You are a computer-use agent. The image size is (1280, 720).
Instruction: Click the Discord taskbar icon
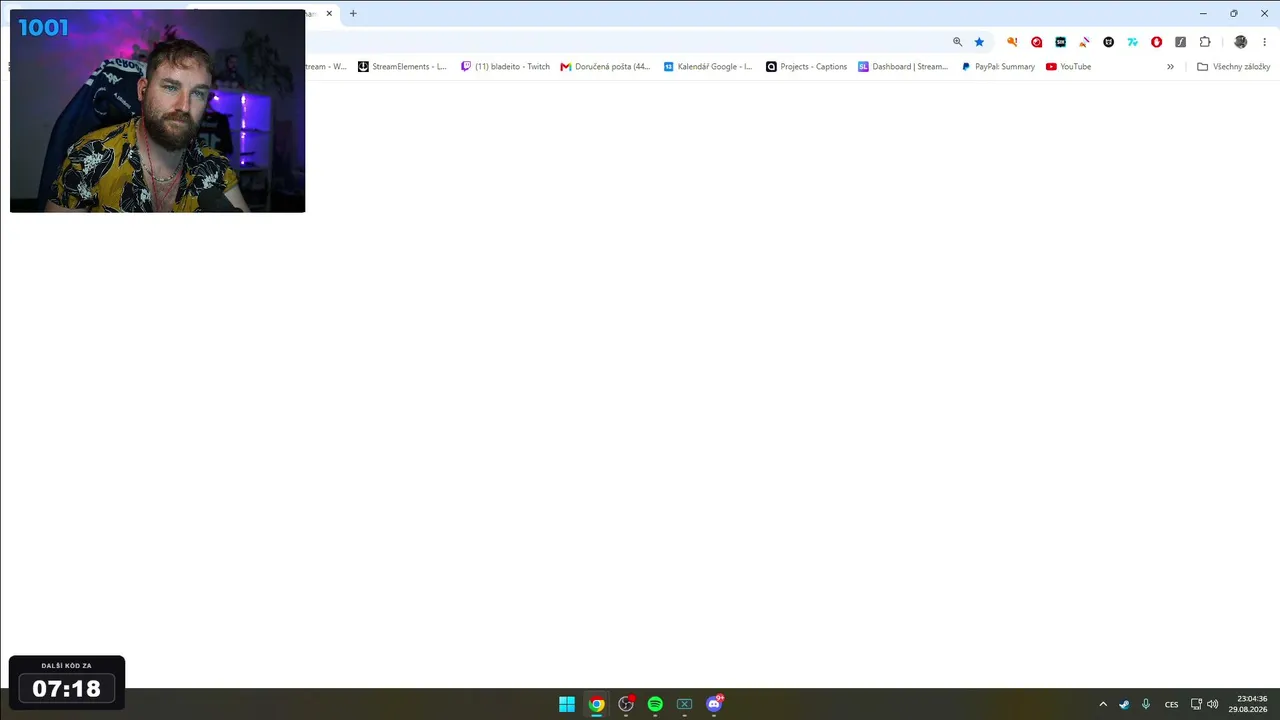714,704
